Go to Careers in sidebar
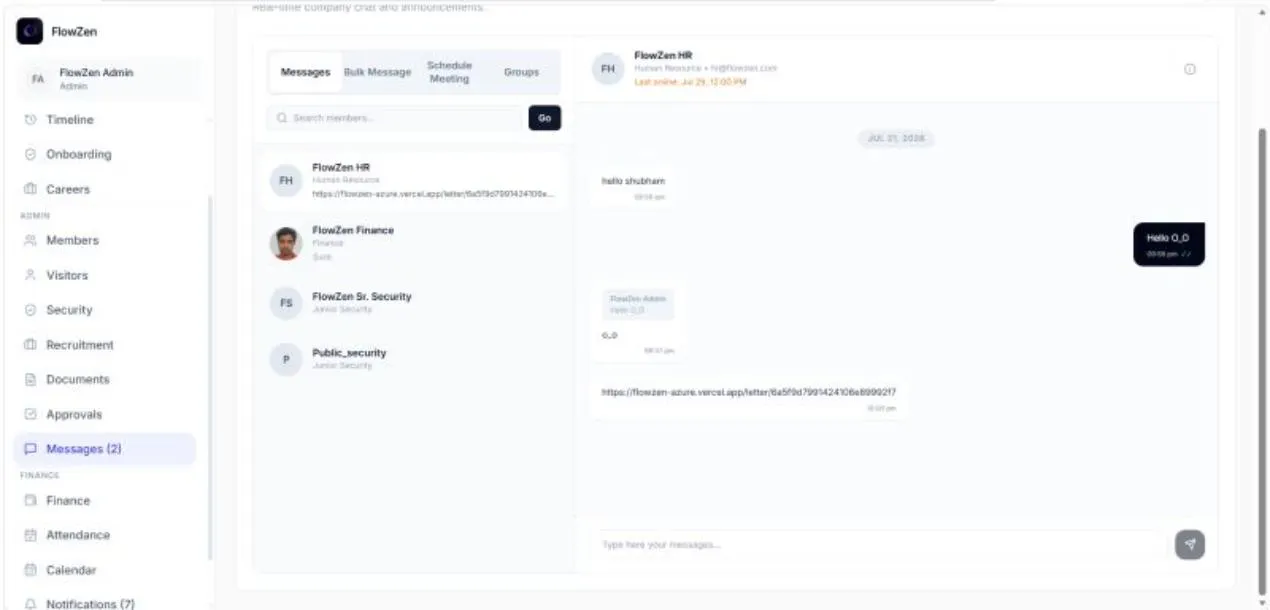The image size is (1270, 610). pyautogui.click(x=67, y=189)
